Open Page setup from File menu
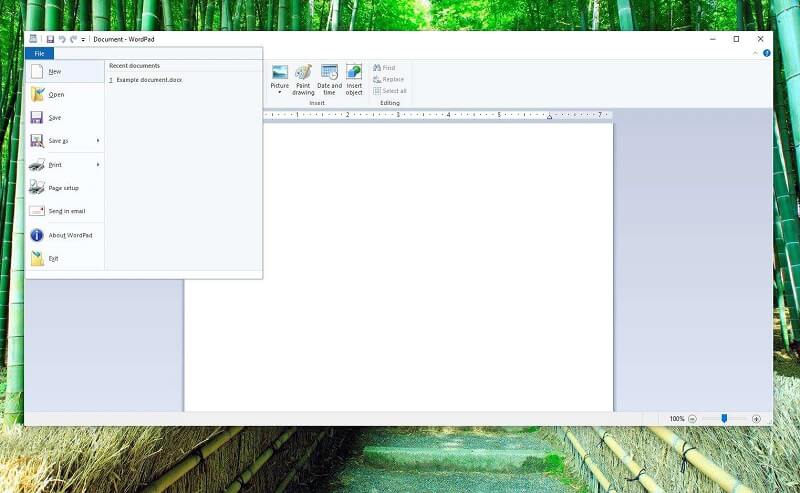Screen dimensions: 800x493 pos(65,188)
